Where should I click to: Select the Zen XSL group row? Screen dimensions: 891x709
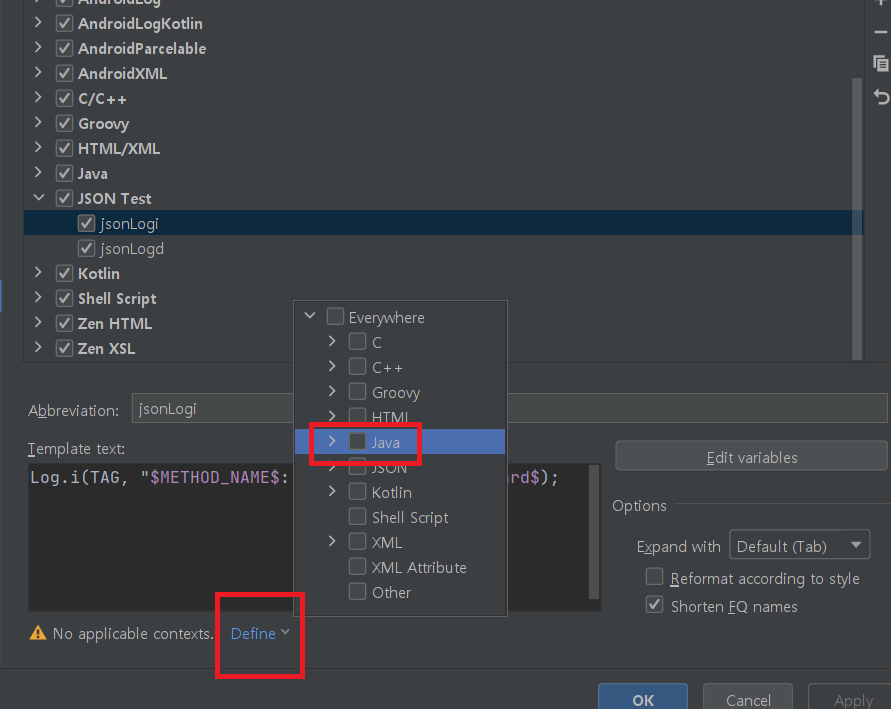tap(443, 348)
